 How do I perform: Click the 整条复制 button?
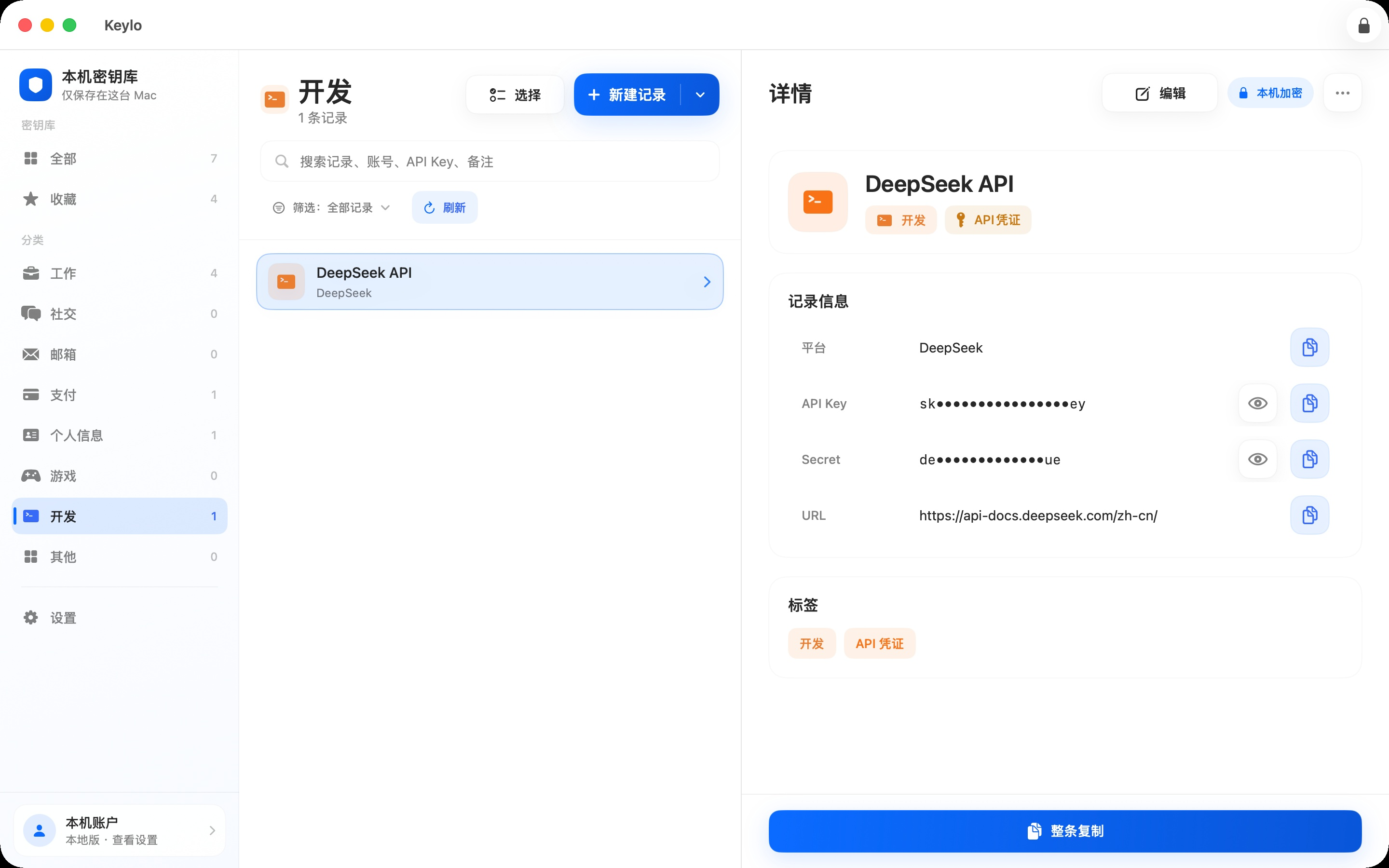point(1065,831)
